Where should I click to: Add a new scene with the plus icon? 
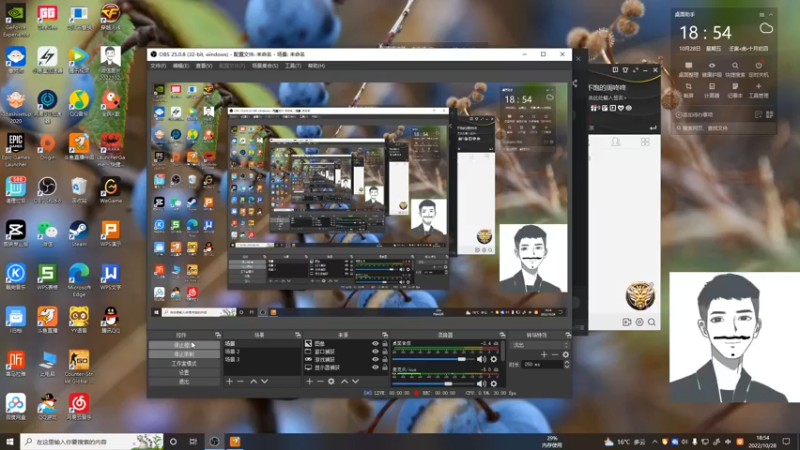point(229,381)
